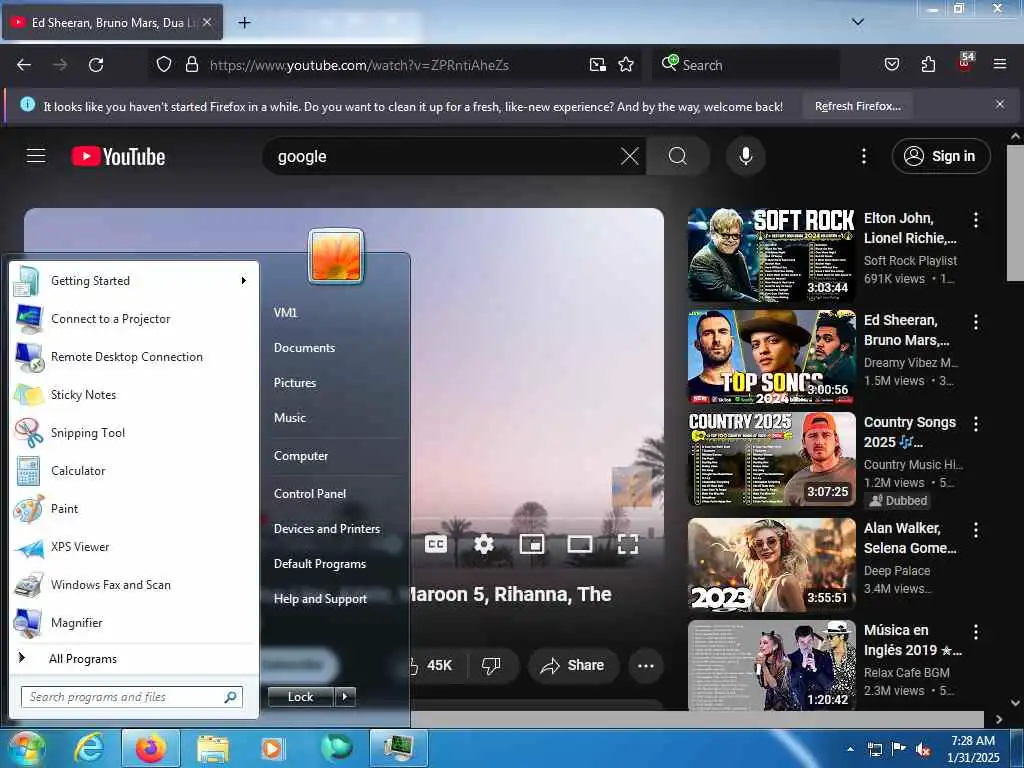Open YouTube settings three-dot menu
The height and width of the screenshot is (768, 1024).
tap(863, 156)
